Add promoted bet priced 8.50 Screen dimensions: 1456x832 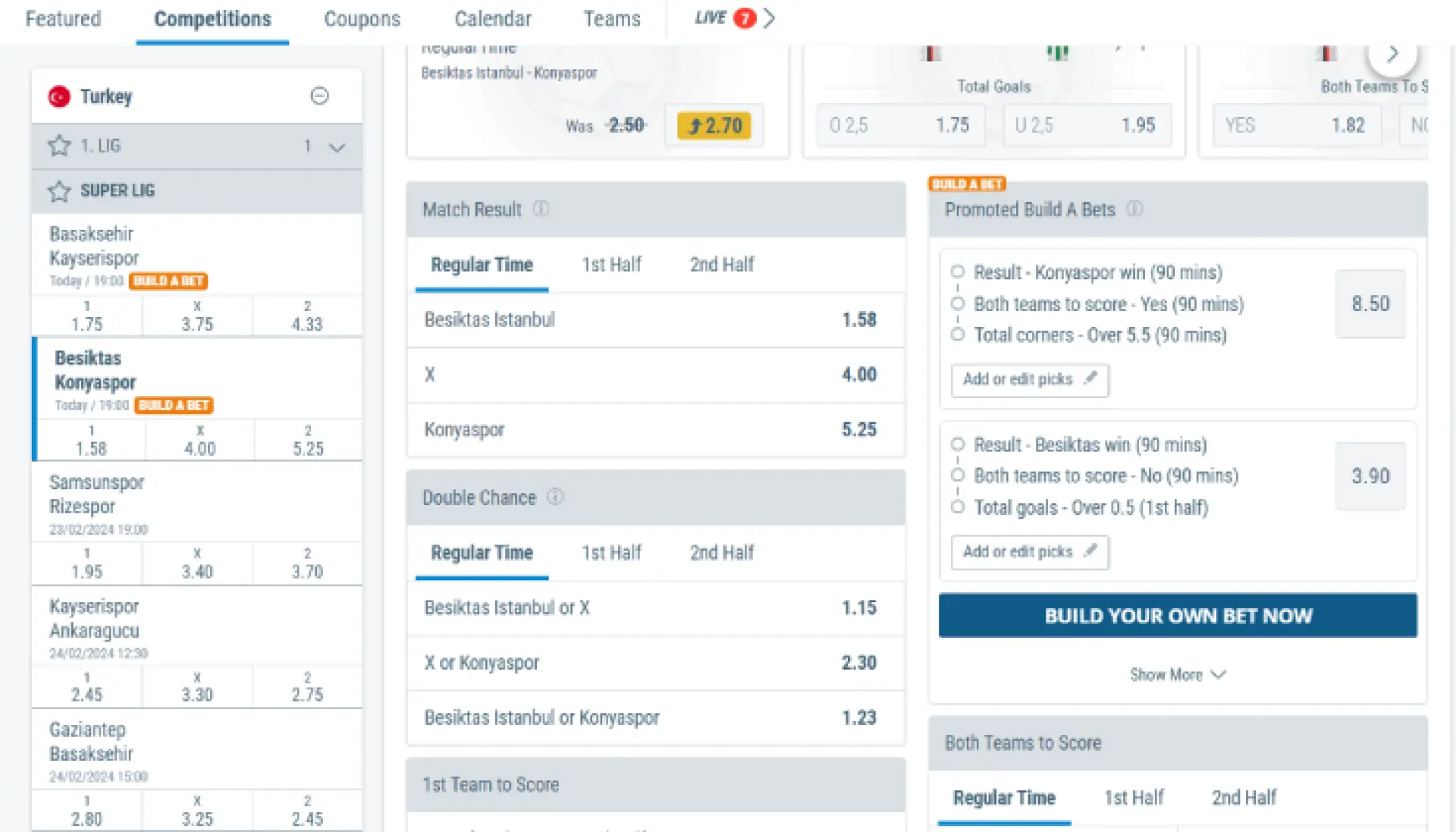(x=1370, y=304)
